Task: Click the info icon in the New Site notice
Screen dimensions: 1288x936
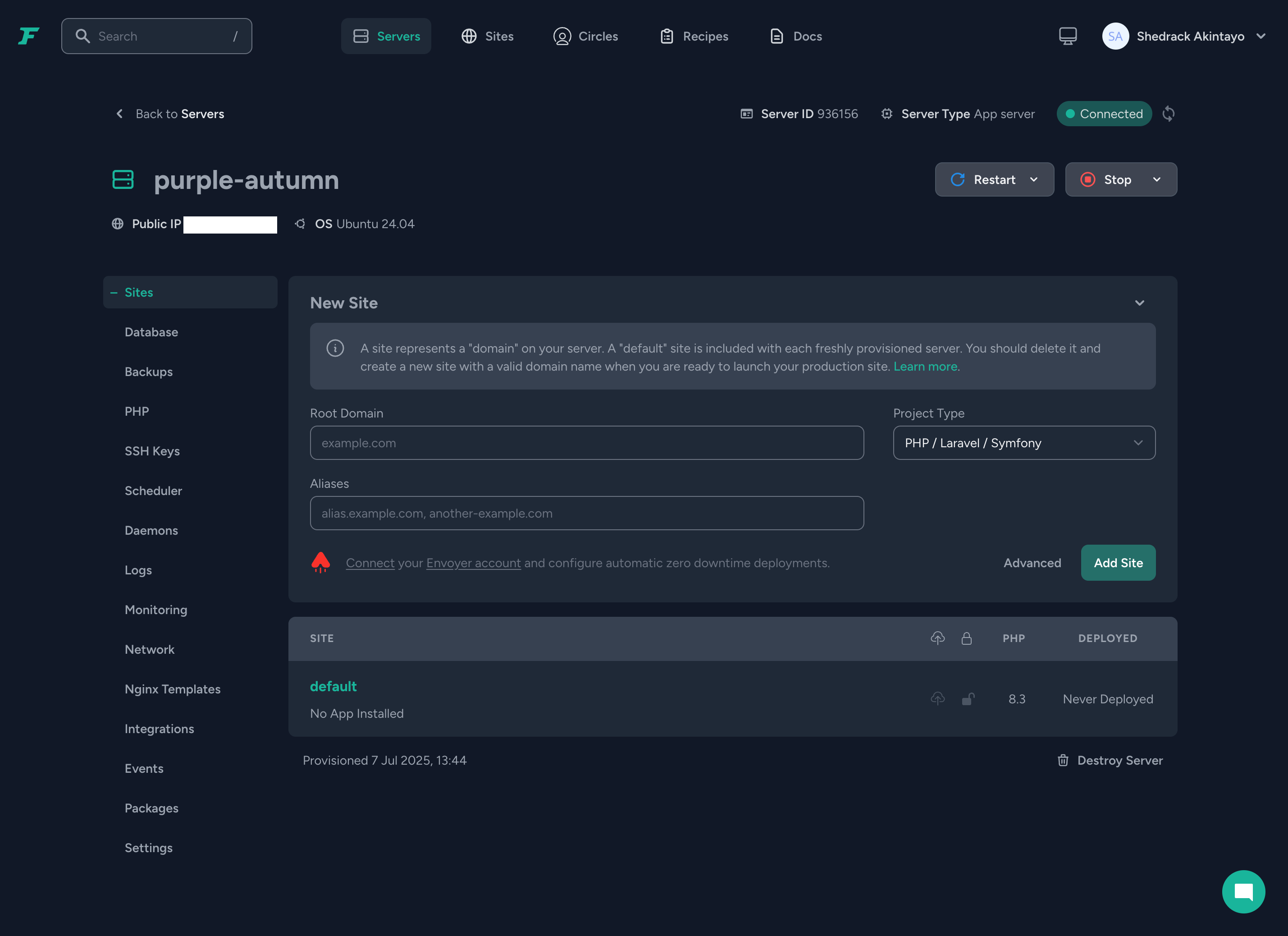Action: point(335,349)
